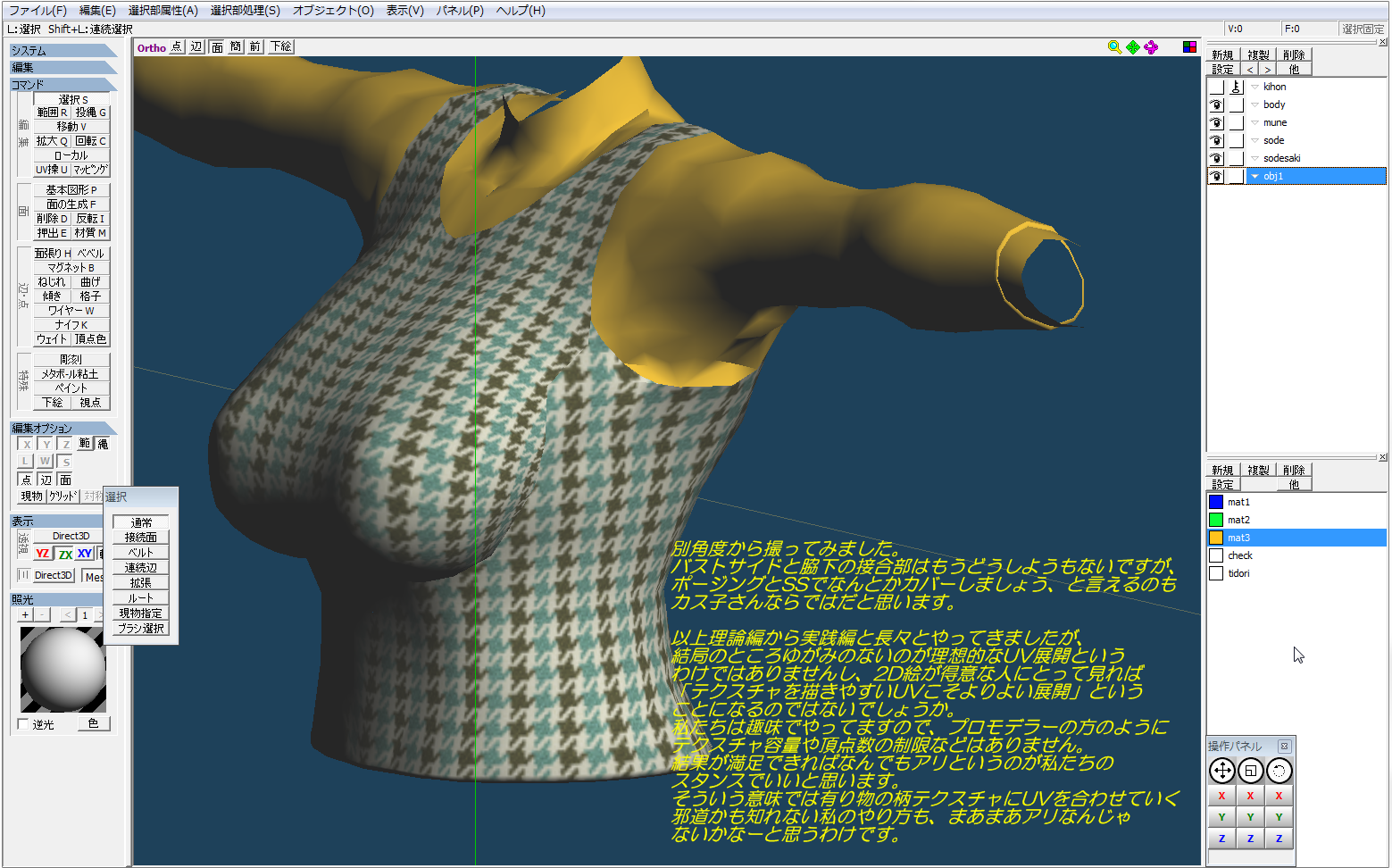Click the green pan view icon
This screenshot has width=1392, height=868.
tap(1133, 47)
